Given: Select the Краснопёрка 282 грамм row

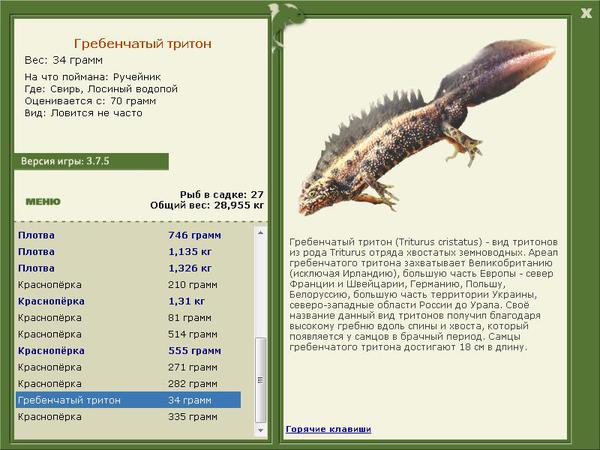Looking at the screenshot, I should point(128,383).
